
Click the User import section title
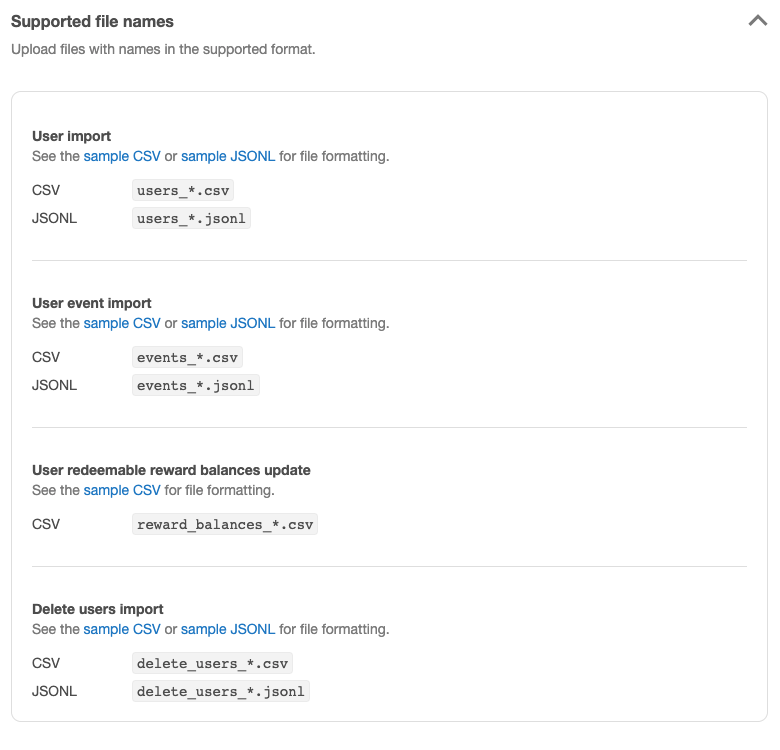point(71,136)
